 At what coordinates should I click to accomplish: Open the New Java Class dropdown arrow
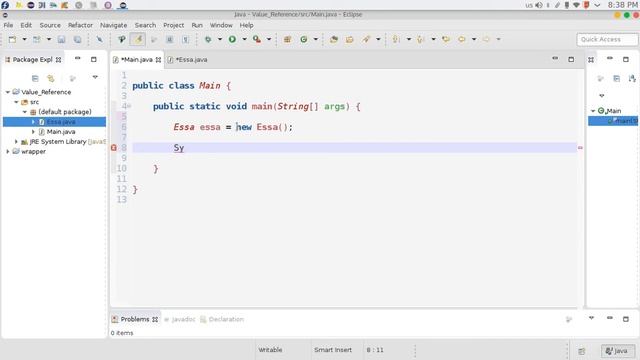tap(316, 39)
